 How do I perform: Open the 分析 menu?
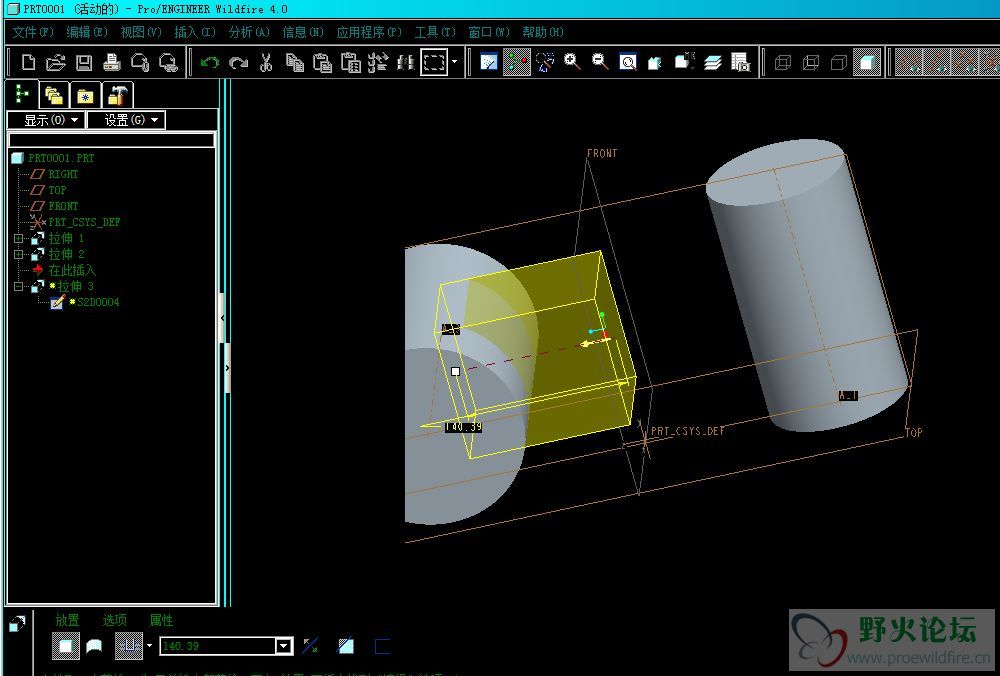pyautogui.click(x=249, y=32)
